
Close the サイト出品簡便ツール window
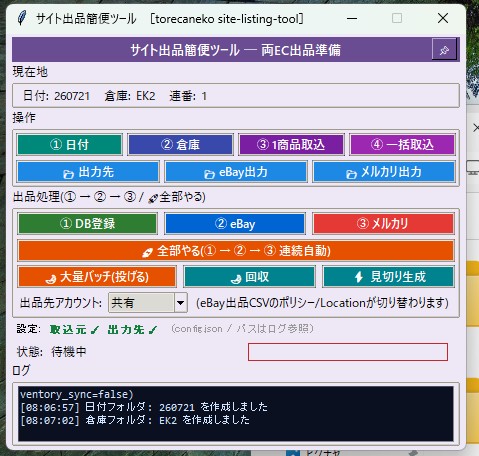tap(443, 18)
